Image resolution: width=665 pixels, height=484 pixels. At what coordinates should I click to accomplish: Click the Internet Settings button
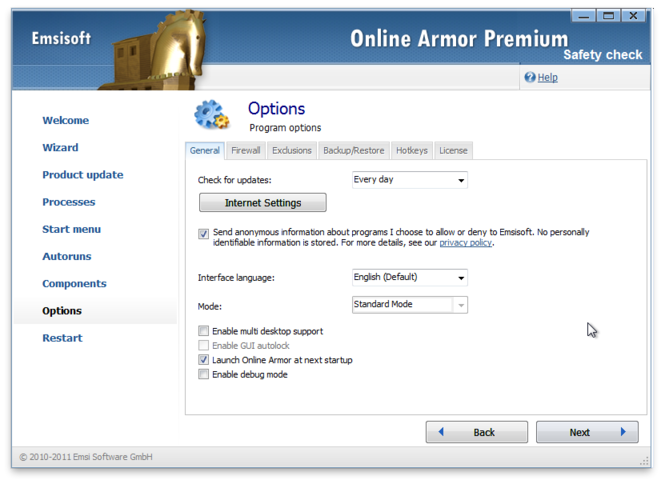click(x=263, y=203)
